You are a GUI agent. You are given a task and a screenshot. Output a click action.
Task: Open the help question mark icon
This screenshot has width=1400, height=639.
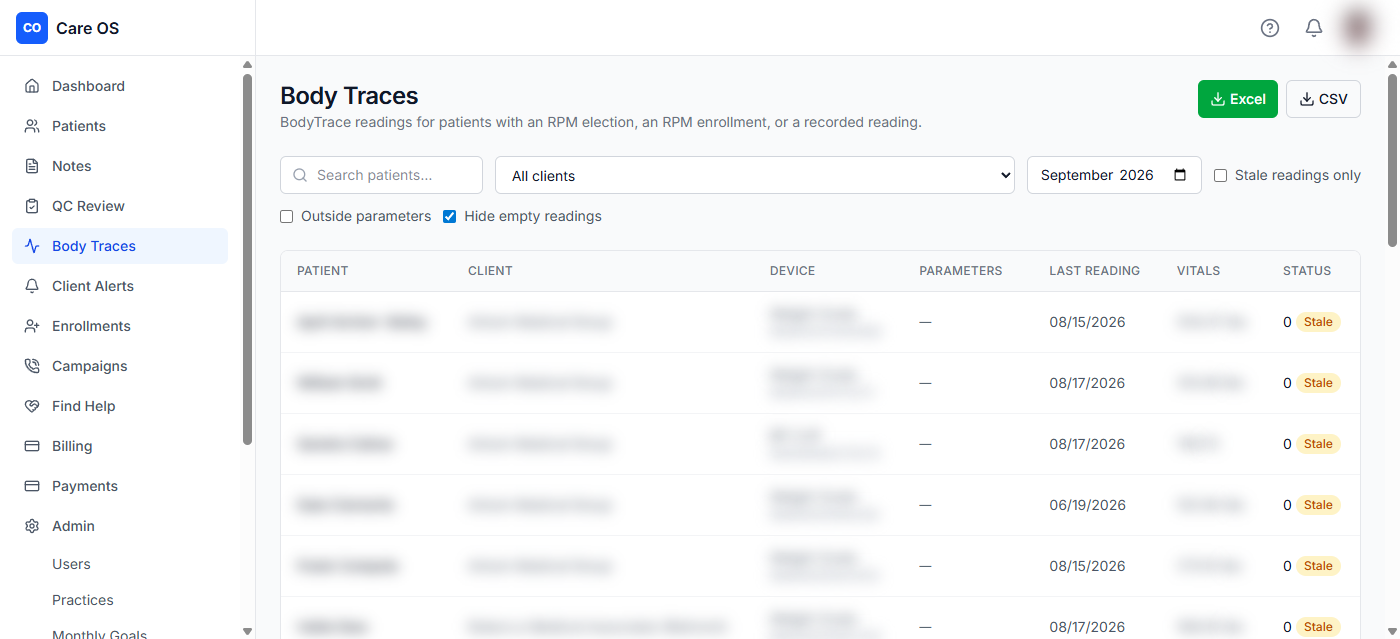[x=1270, y=28]
